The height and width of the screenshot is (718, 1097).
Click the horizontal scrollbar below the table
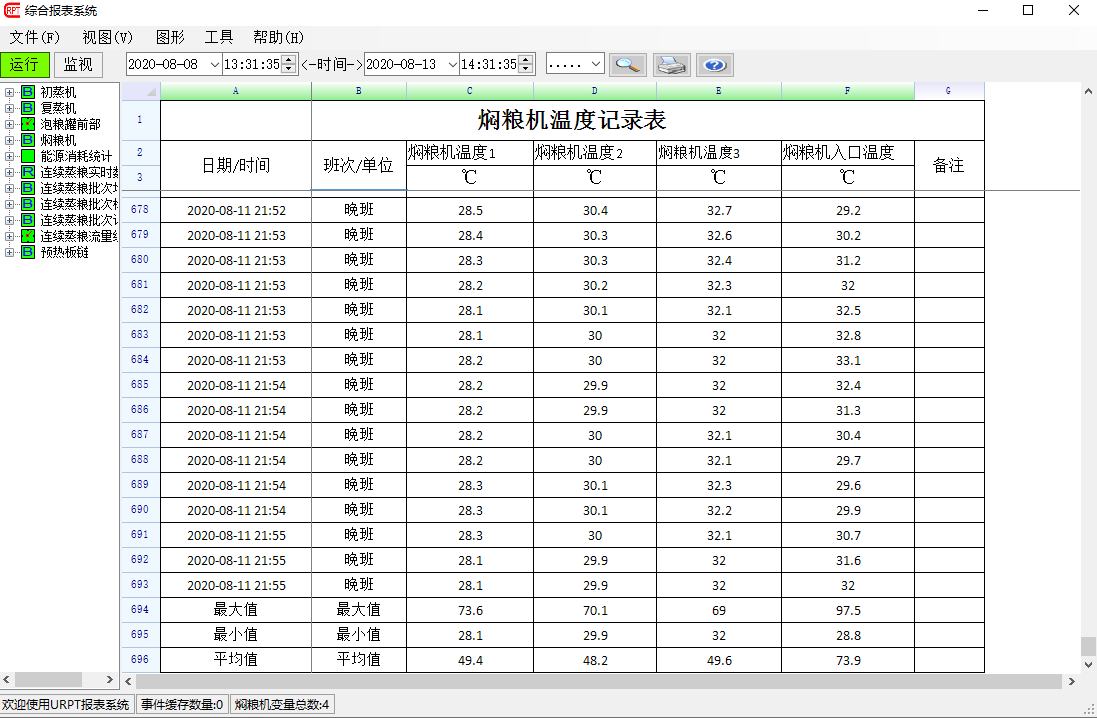(x=600, y=681)
